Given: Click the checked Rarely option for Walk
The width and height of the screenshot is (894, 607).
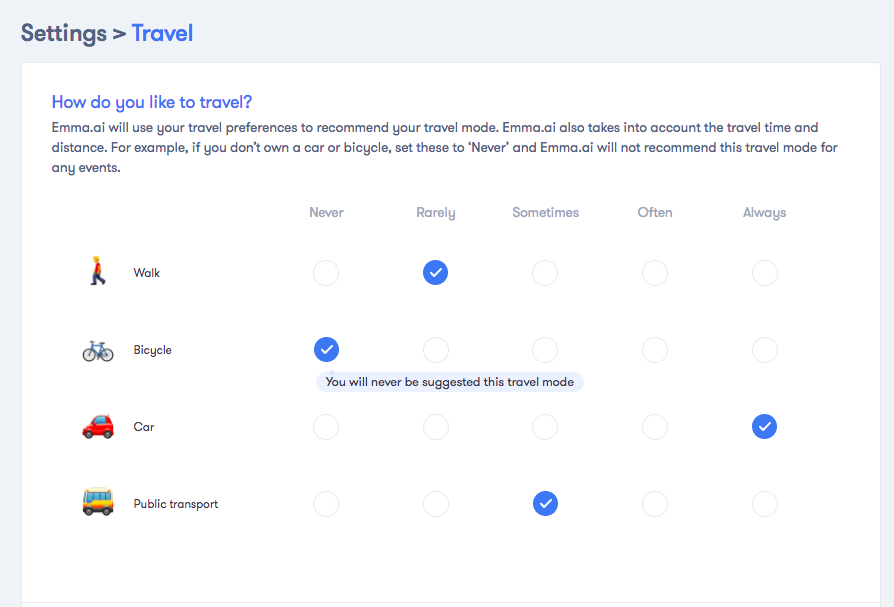Looking at the screenshot, I should [436, 272].
